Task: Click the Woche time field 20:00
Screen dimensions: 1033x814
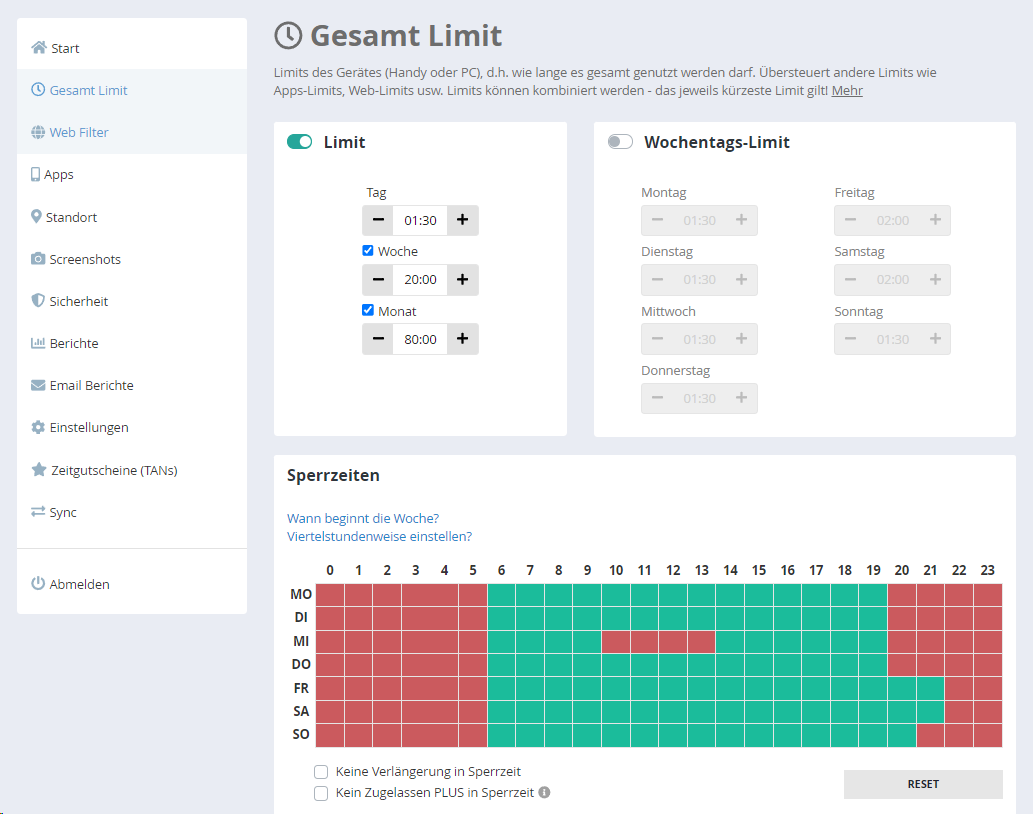Action: (420, 279)
